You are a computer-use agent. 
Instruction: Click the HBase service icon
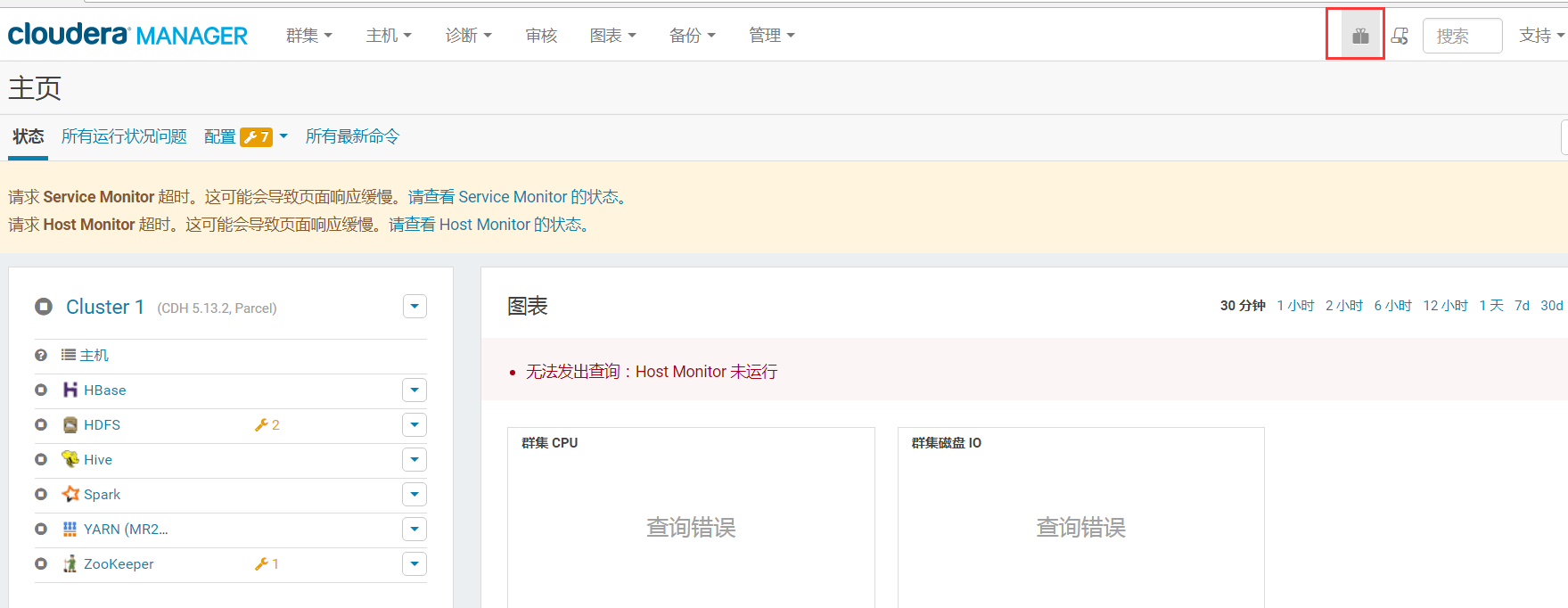click(x=70, y=390)
